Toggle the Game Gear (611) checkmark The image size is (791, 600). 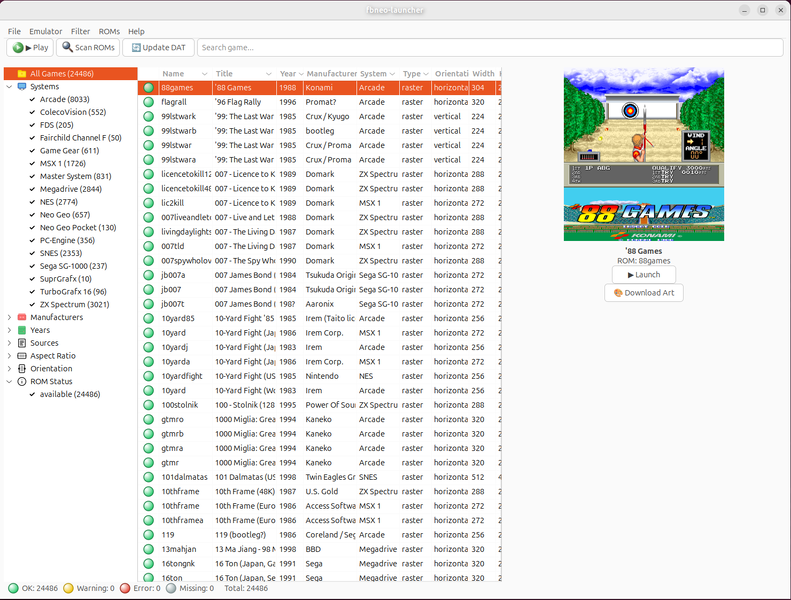(32, 151)
